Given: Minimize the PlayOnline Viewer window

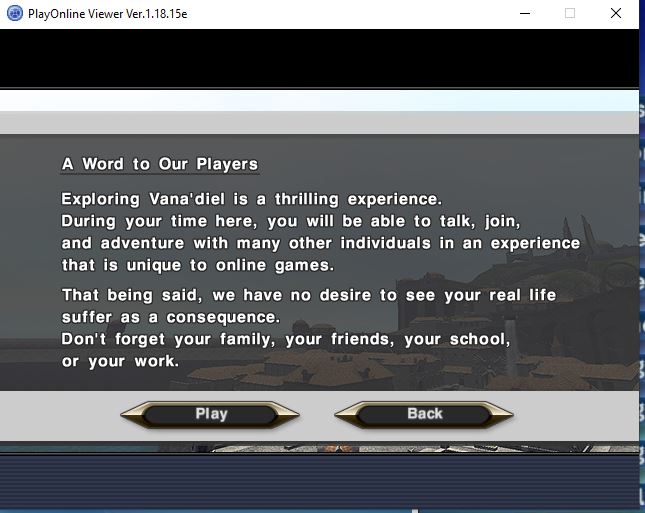Looking at the screenshot, I should coord(525,13).
